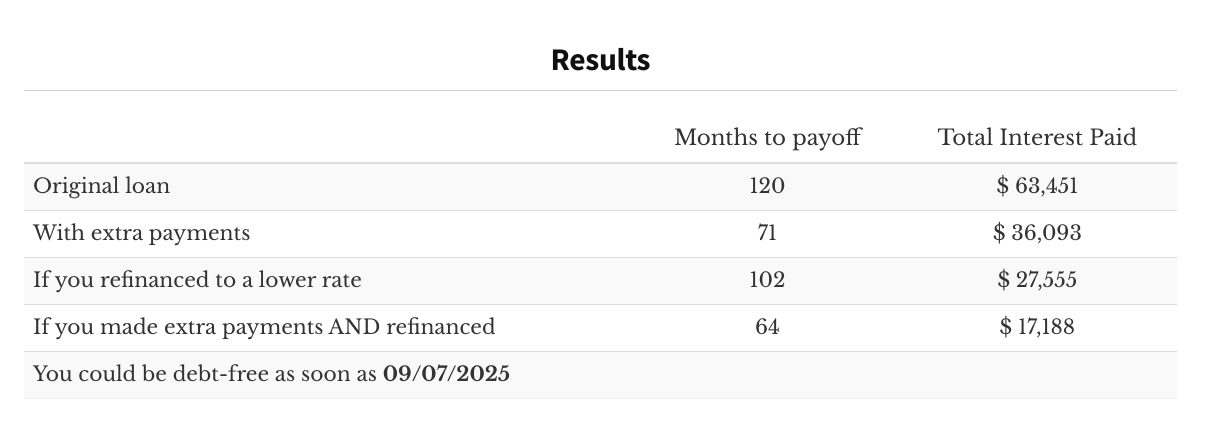Click the $ 27,555 total interest value
The width and height of the screenshot is (1214, 421).
[x=1037, y=280]
